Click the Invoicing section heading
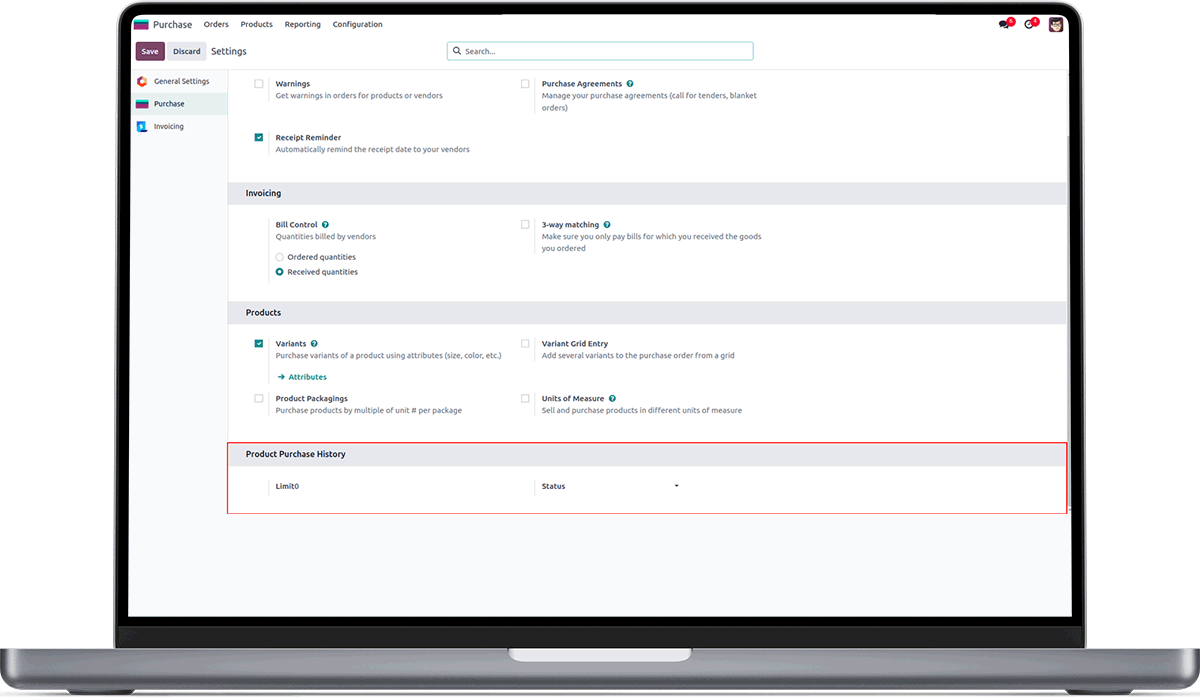The width and height of the screenshot is (1200, 697). pyautogui.click(x=263, y=193)
